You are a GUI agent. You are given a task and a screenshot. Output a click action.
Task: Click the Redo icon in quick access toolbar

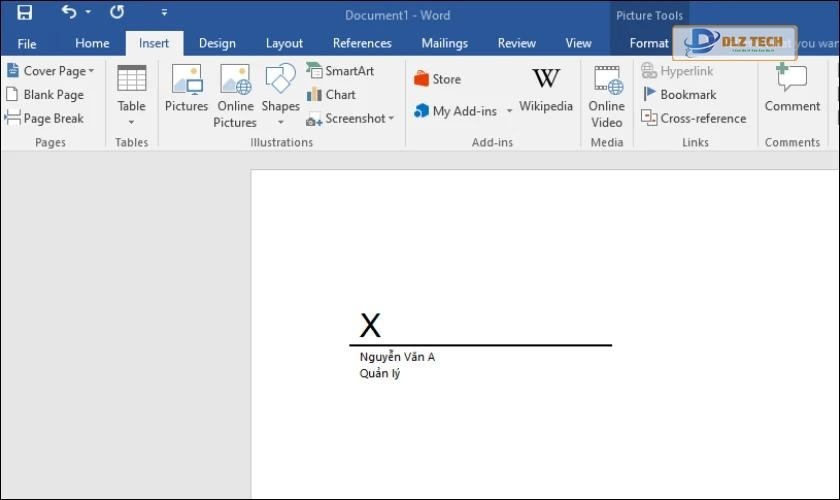pos(117,13)
